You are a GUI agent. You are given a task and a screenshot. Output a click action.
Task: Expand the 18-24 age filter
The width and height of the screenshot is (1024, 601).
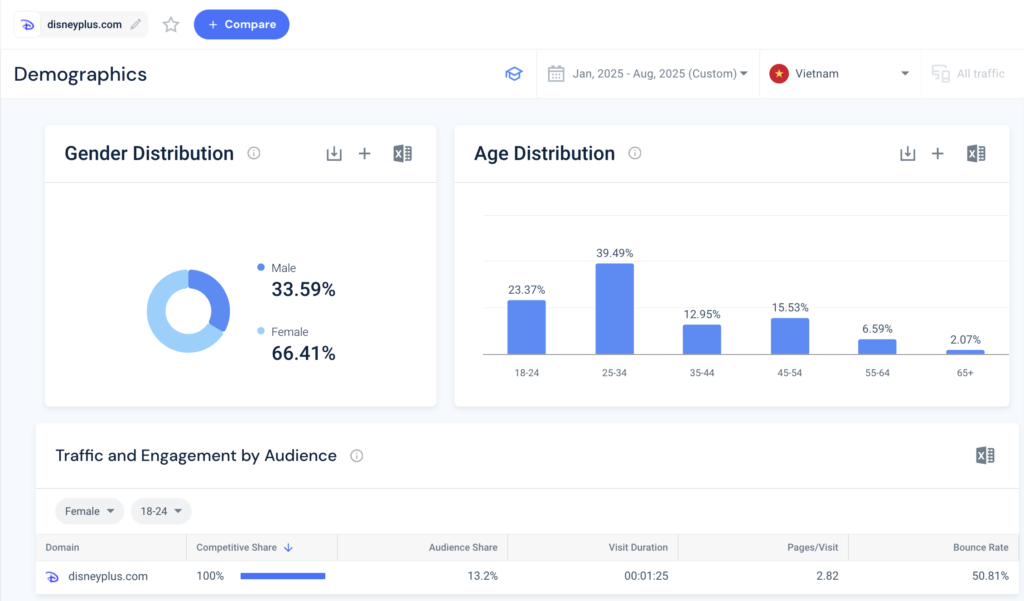tap(161, 511)
